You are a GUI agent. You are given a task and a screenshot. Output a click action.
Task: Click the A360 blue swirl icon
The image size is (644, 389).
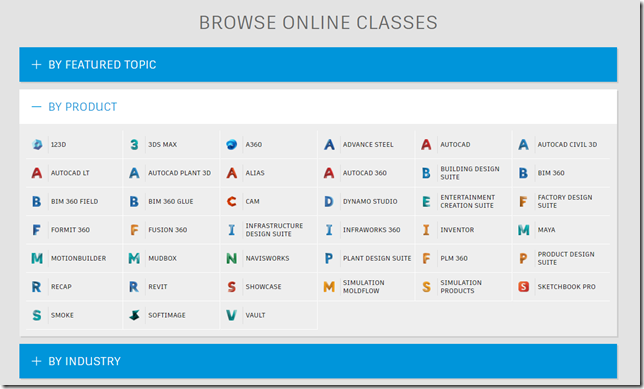tap(232, 145)
